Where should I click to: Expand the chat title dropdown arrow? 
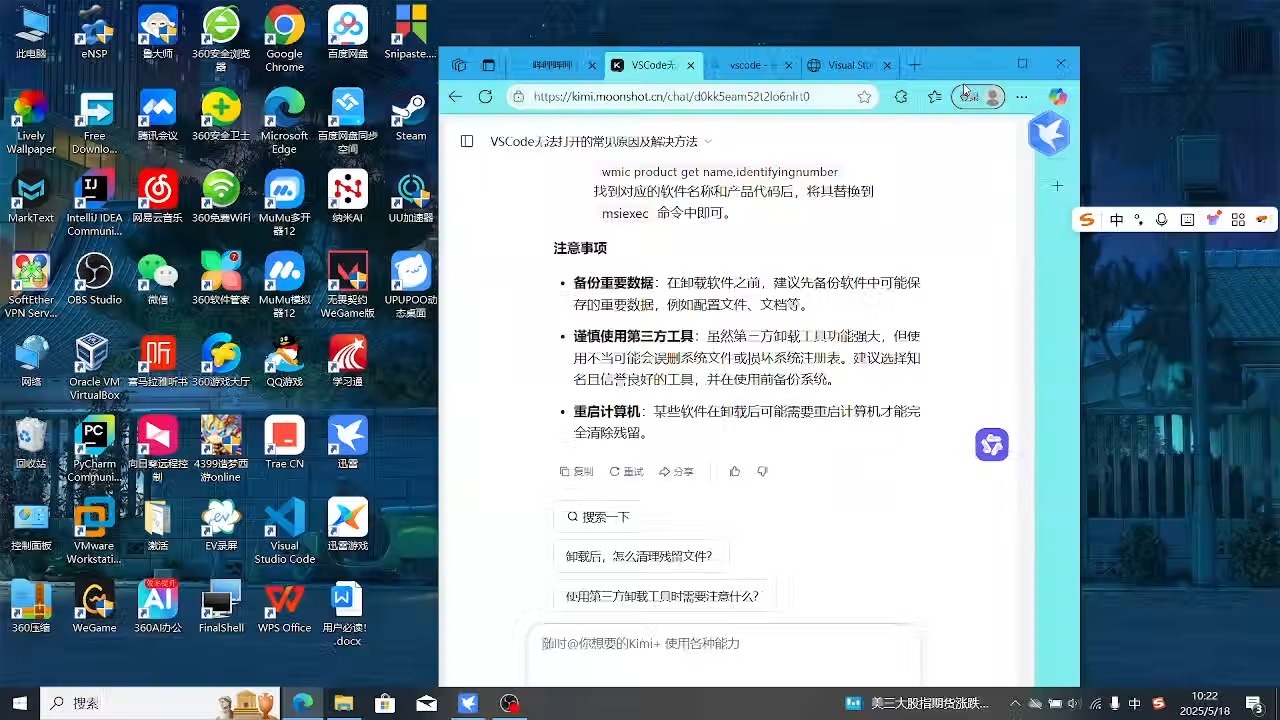pyautogui.click(x=708, y=141)
